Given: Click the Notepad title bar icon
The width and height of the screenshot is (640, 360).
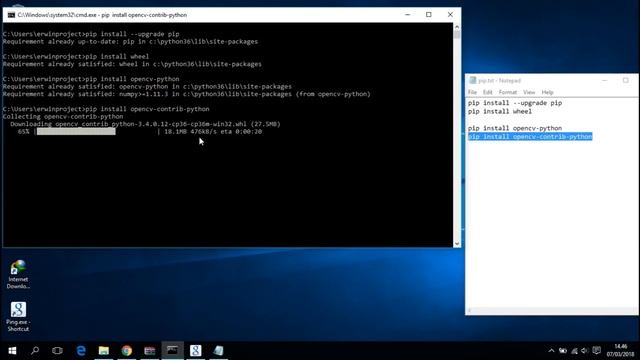Looking at the screenshot, I should [x=473, y=80].
